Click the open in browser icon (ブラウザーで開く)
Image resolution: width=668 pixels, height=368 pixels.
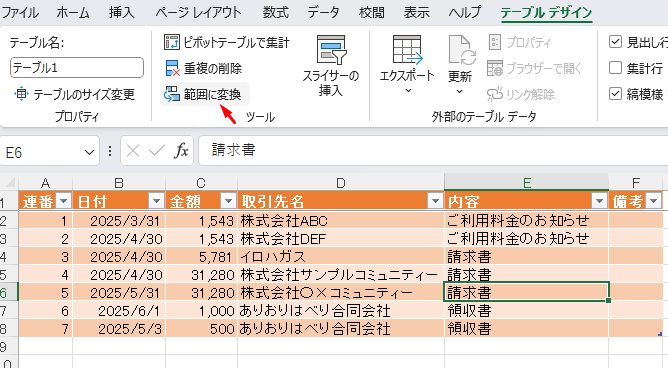pyautogui.click(x=495, y=68)
